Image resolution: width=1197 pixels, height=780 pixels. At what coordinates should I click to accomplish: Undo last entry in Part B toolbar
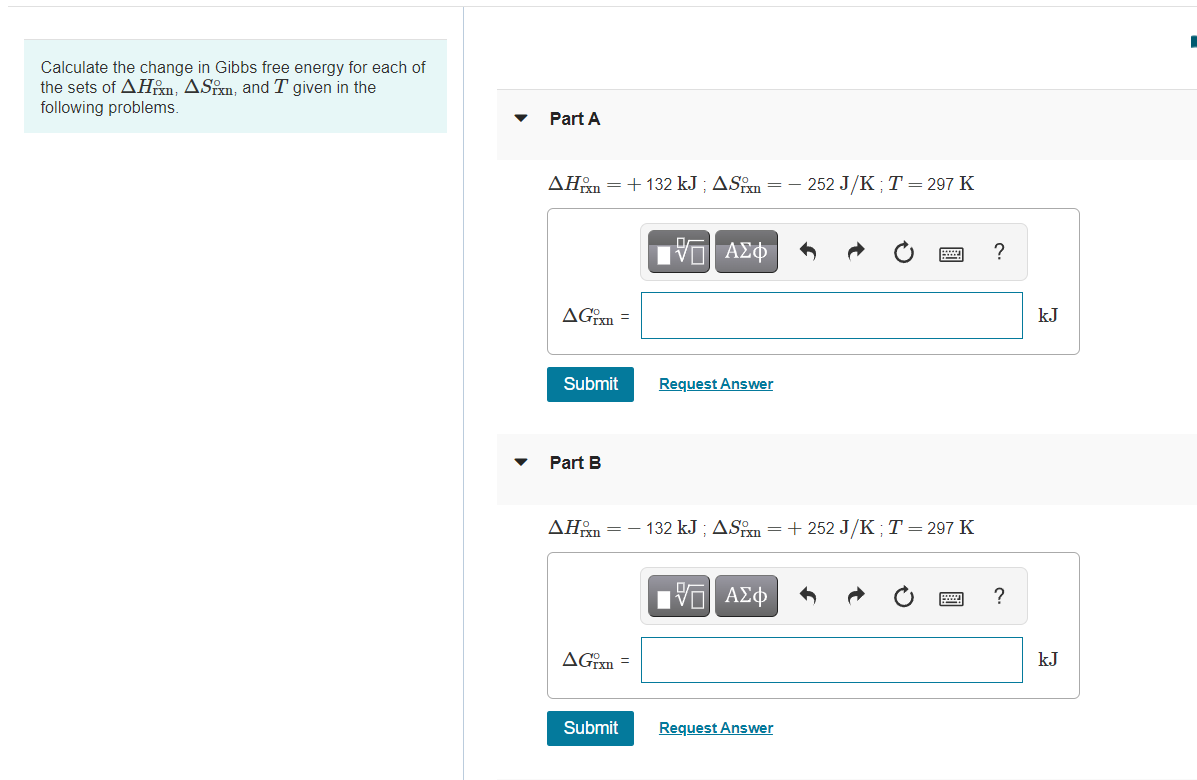click(x=808, y=595)
